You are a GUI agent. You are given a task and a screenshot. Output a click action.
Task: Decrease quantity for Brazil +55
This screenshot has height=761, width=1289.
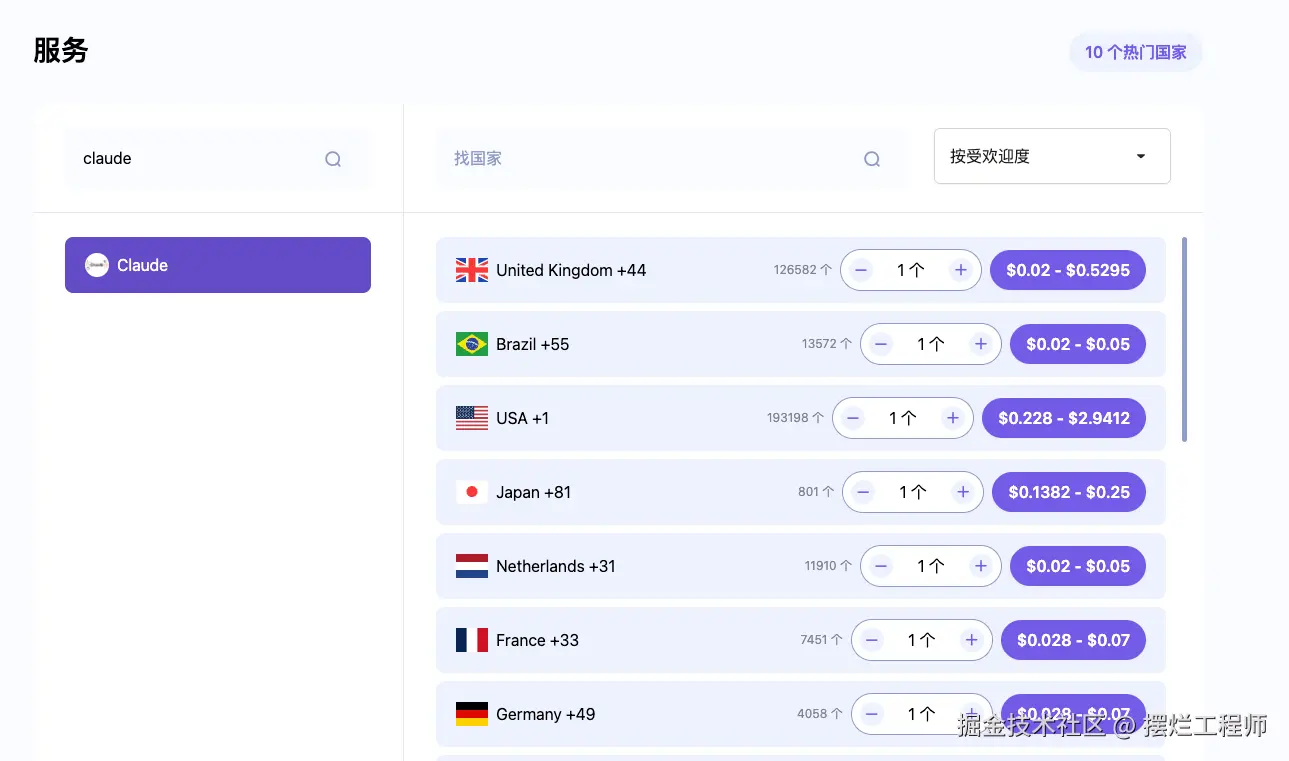tap(881, 344)
